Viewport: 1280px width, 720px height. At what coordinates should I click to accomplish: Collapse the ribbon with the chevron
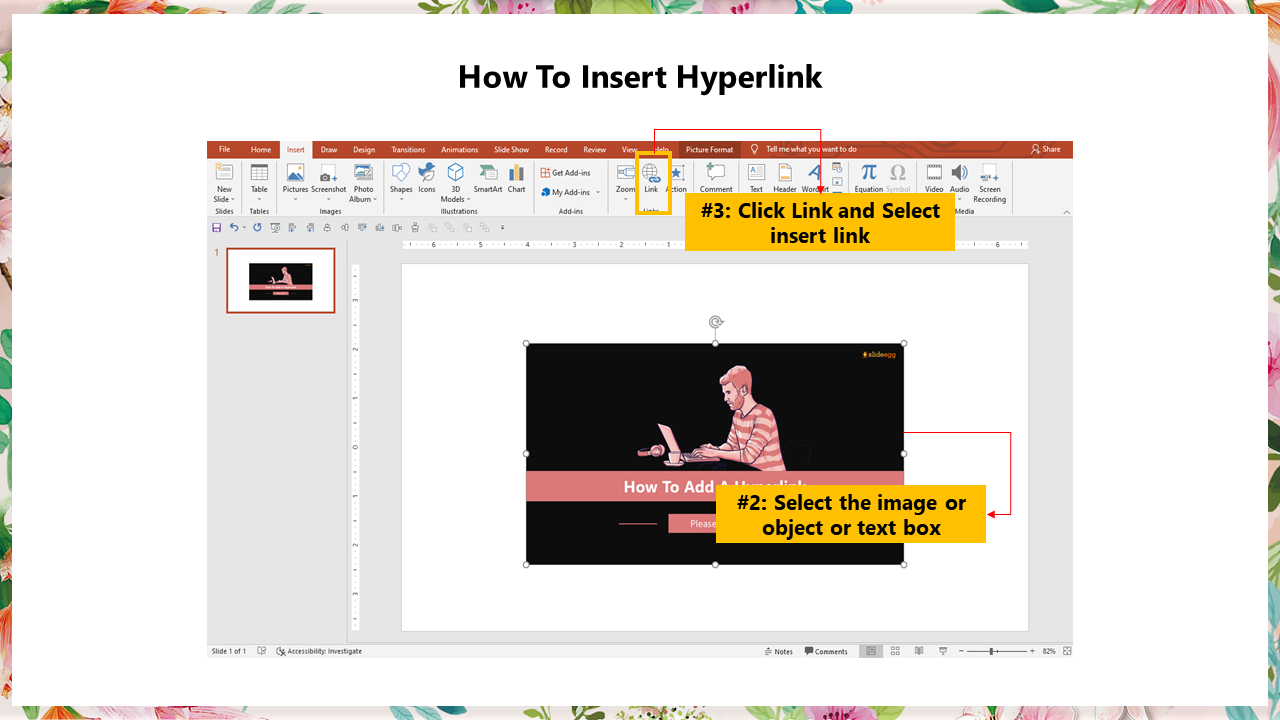[1066, 212]
